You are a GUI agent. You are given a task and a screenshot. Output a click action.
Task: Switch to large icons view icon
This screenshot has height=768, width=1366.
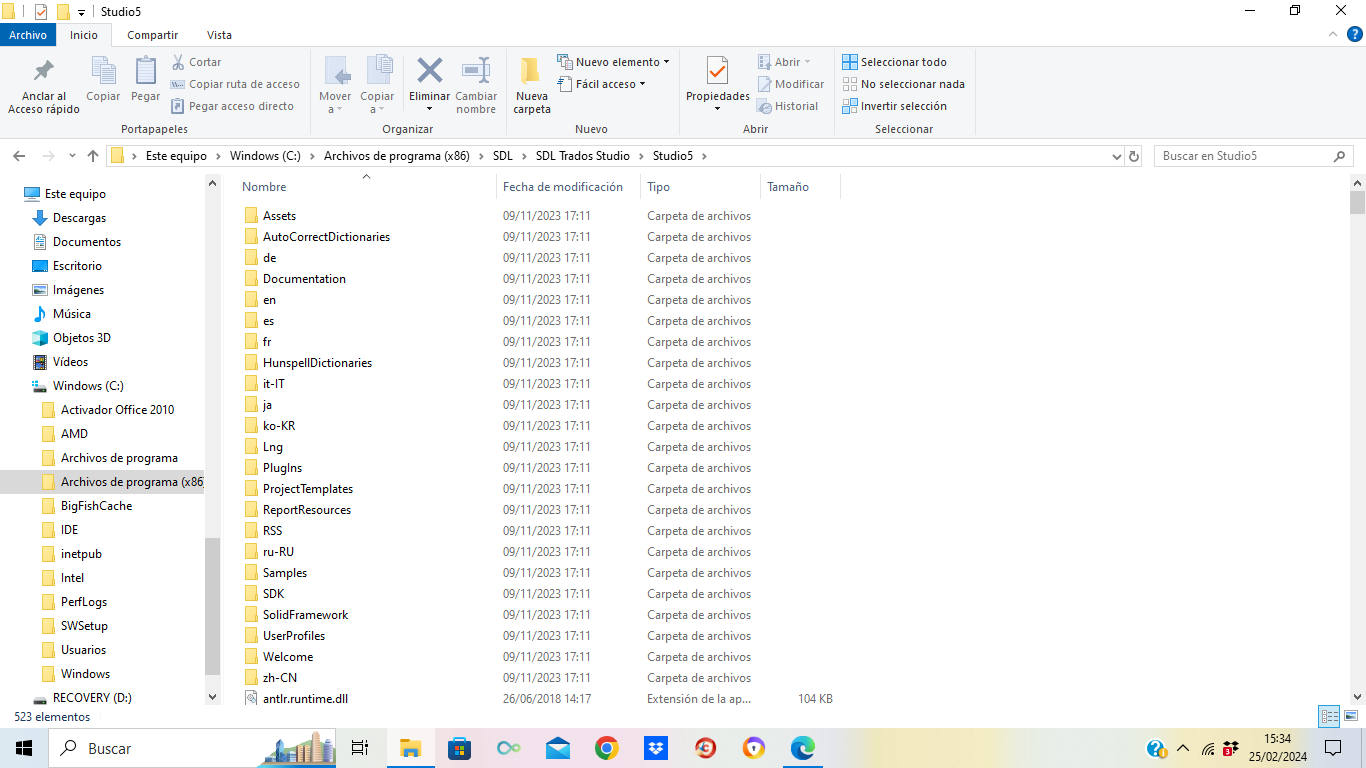pyautogui.click(x=1351, y=716)
